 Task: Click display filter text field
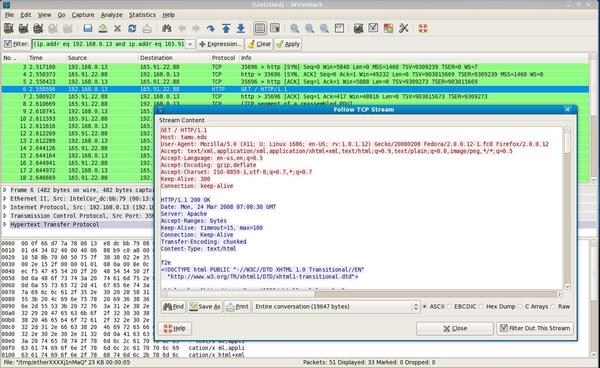[109, 44]
